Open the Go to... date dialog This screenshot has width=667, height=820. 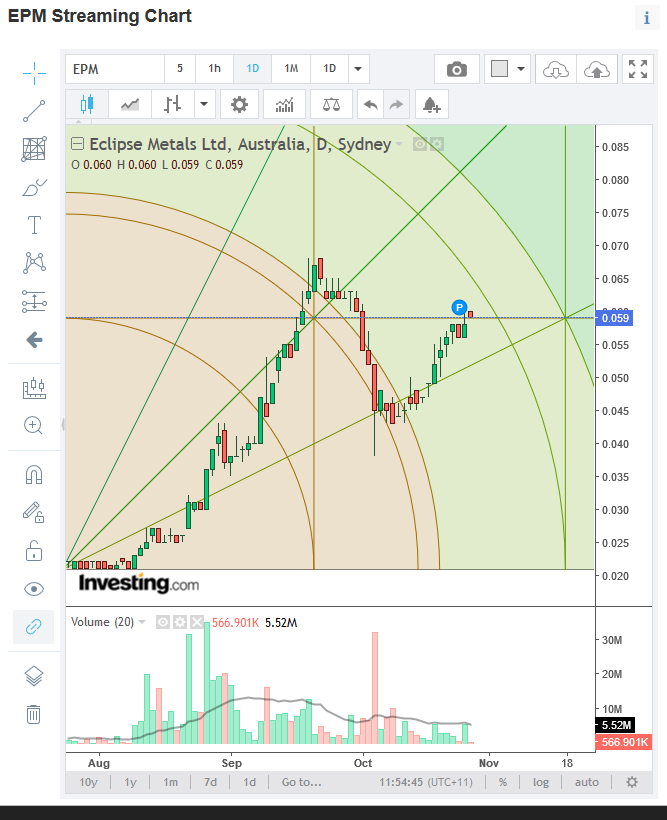click(301, 782)
